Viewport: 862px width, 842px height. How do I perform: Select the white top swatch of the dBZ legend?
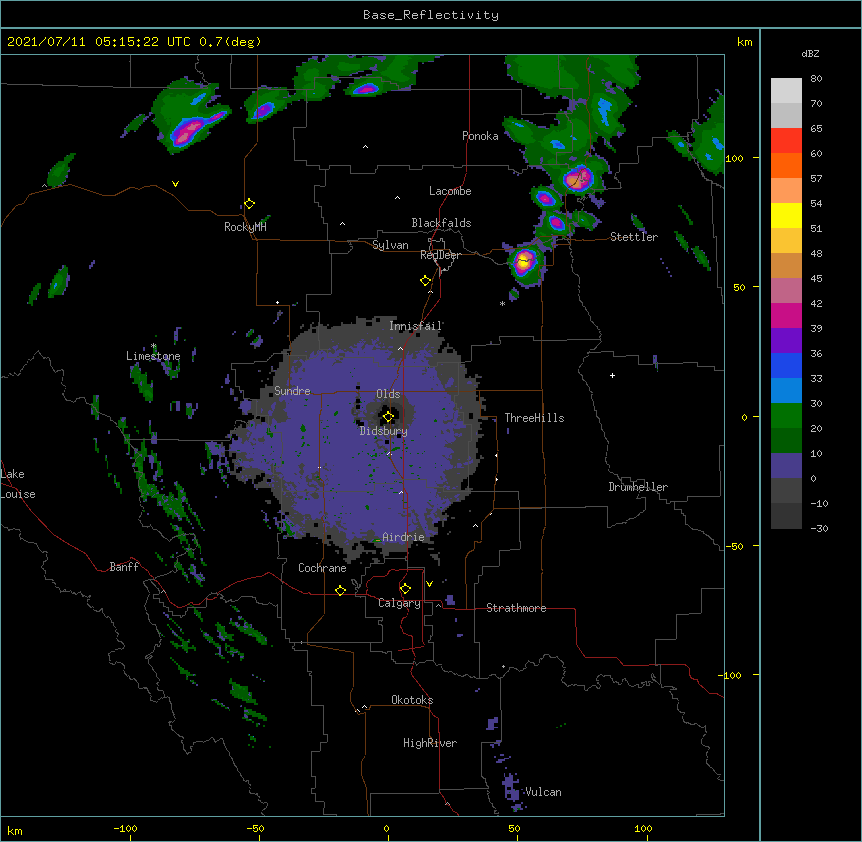786,90
